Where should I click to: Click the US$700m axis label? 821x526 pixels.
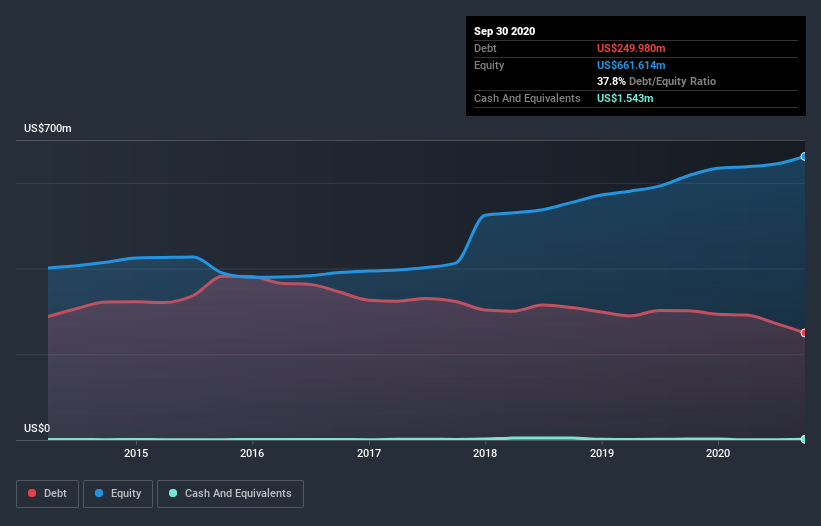tap(48, 128)
